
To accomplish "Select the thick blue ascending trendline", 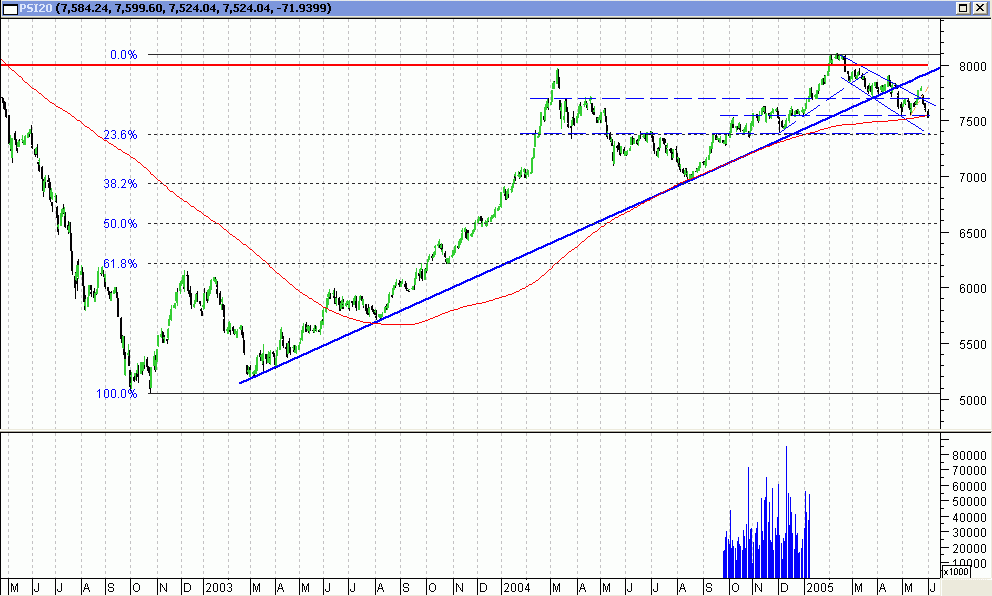I will pos(590,225).
